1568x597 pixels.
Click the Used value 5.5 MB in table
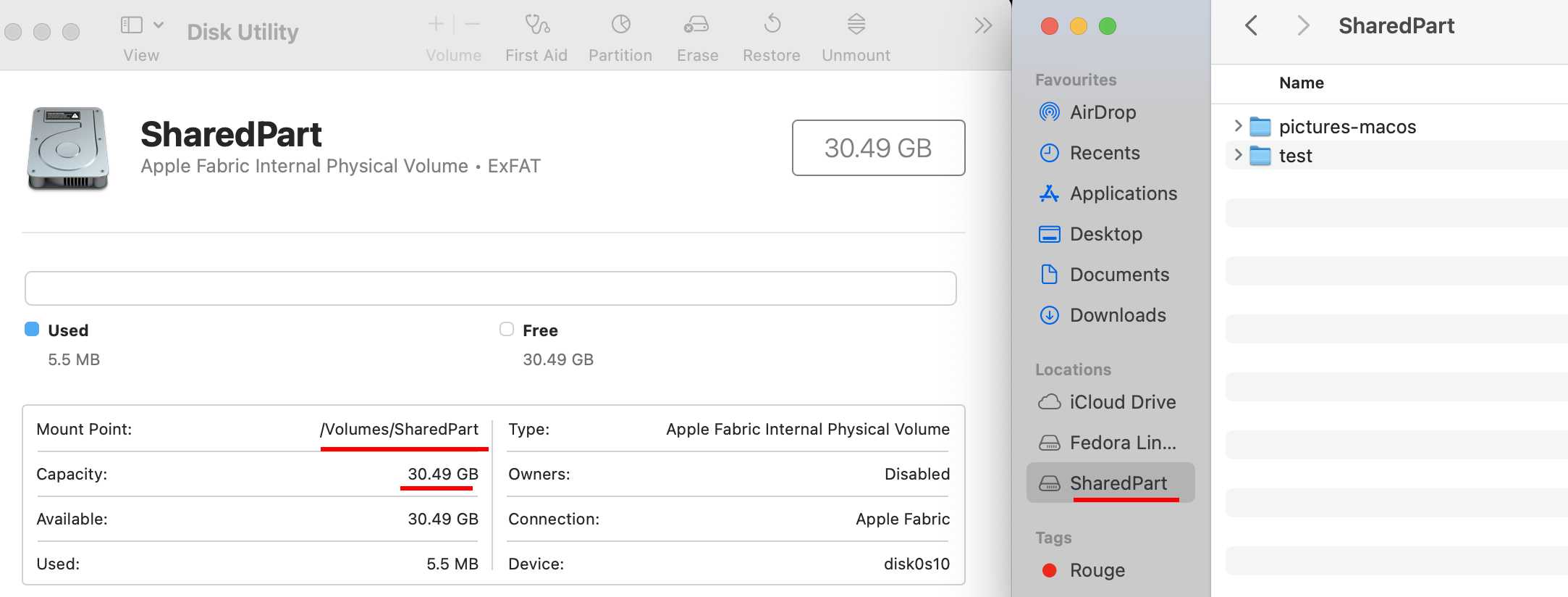452,564
